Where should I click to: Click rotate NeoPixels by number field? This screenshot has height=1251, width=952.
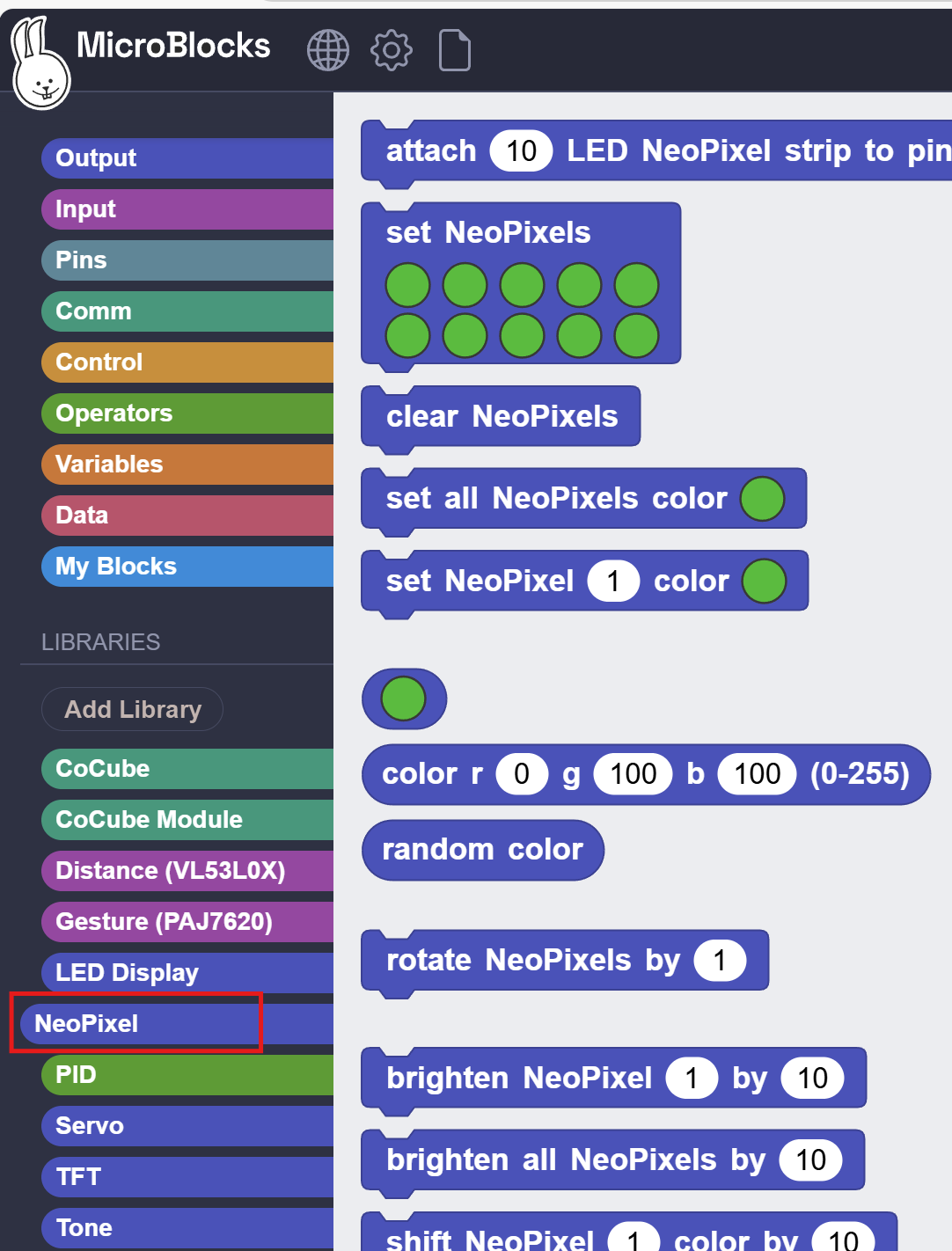pos(720,961)
